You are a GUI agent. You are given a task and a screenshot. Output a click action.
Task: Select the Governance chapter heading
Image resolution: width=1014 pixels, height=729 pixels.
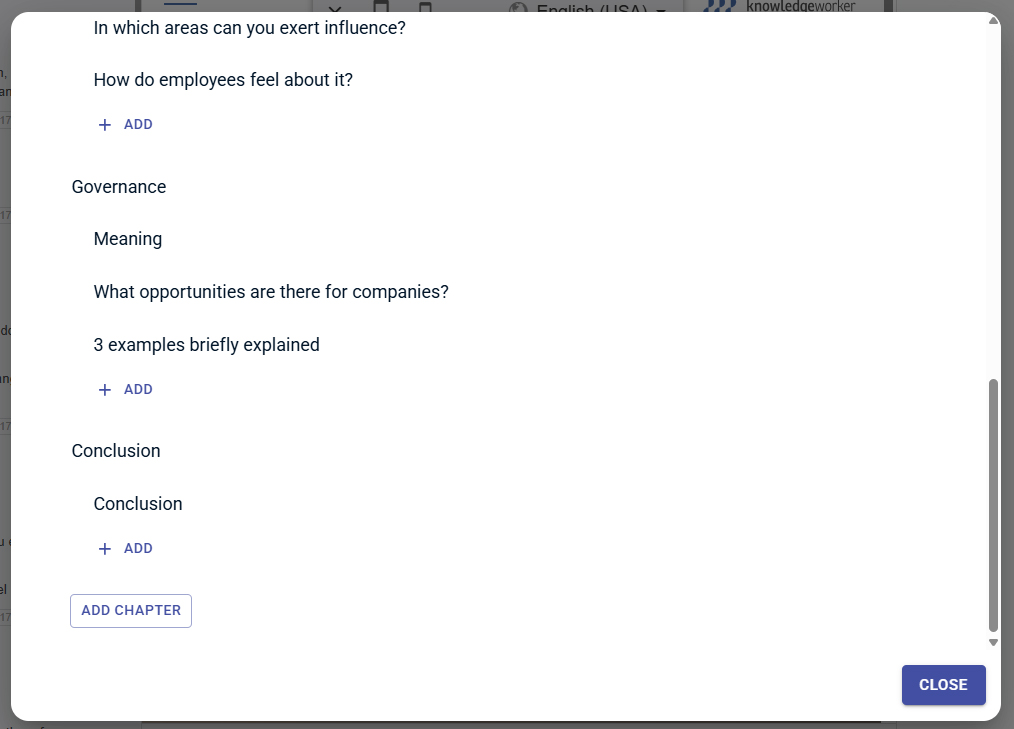[x=118, y=187]
